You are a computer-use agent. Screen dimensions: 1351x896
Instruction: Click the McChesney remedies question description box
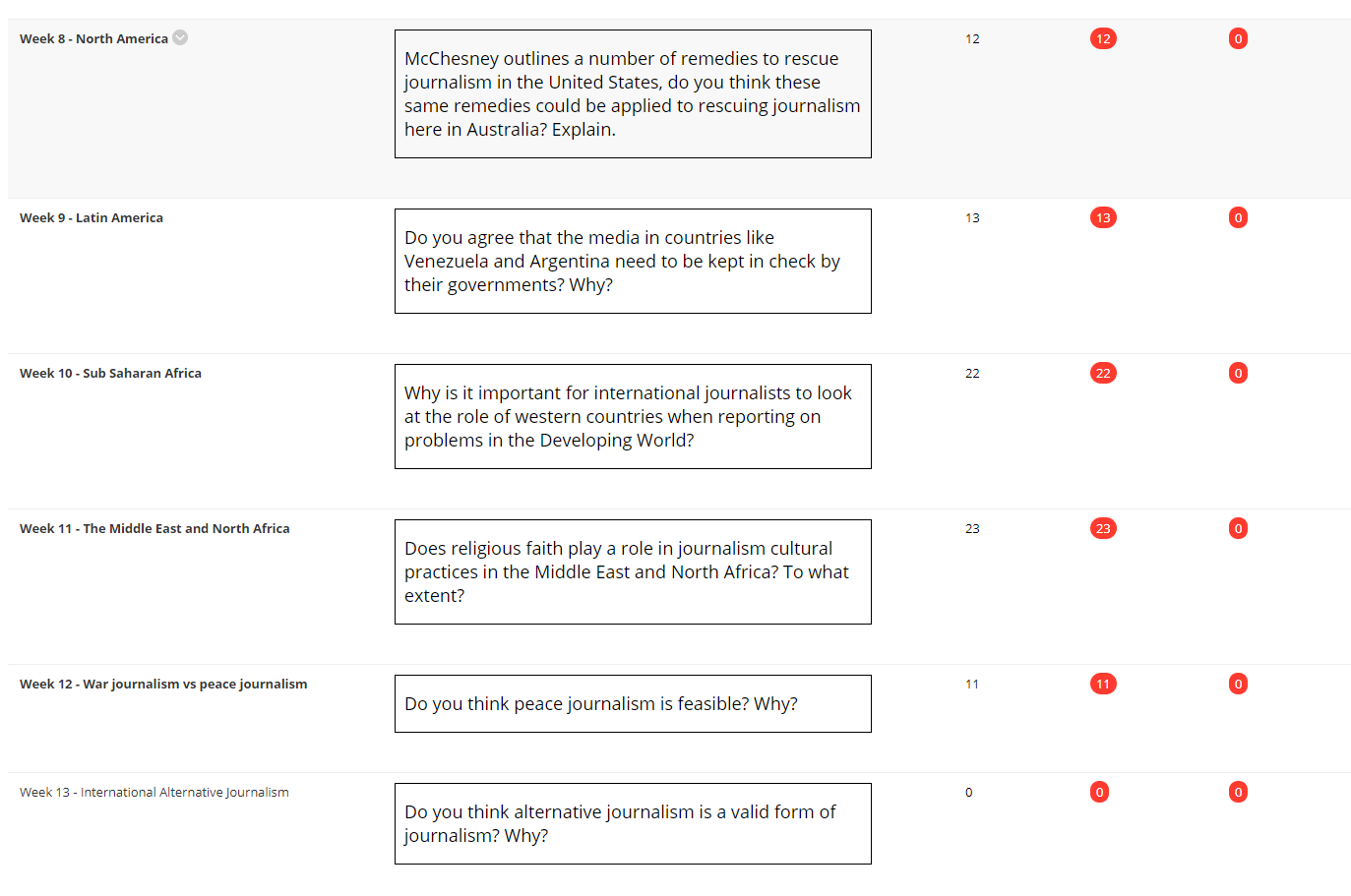point(633,93)
